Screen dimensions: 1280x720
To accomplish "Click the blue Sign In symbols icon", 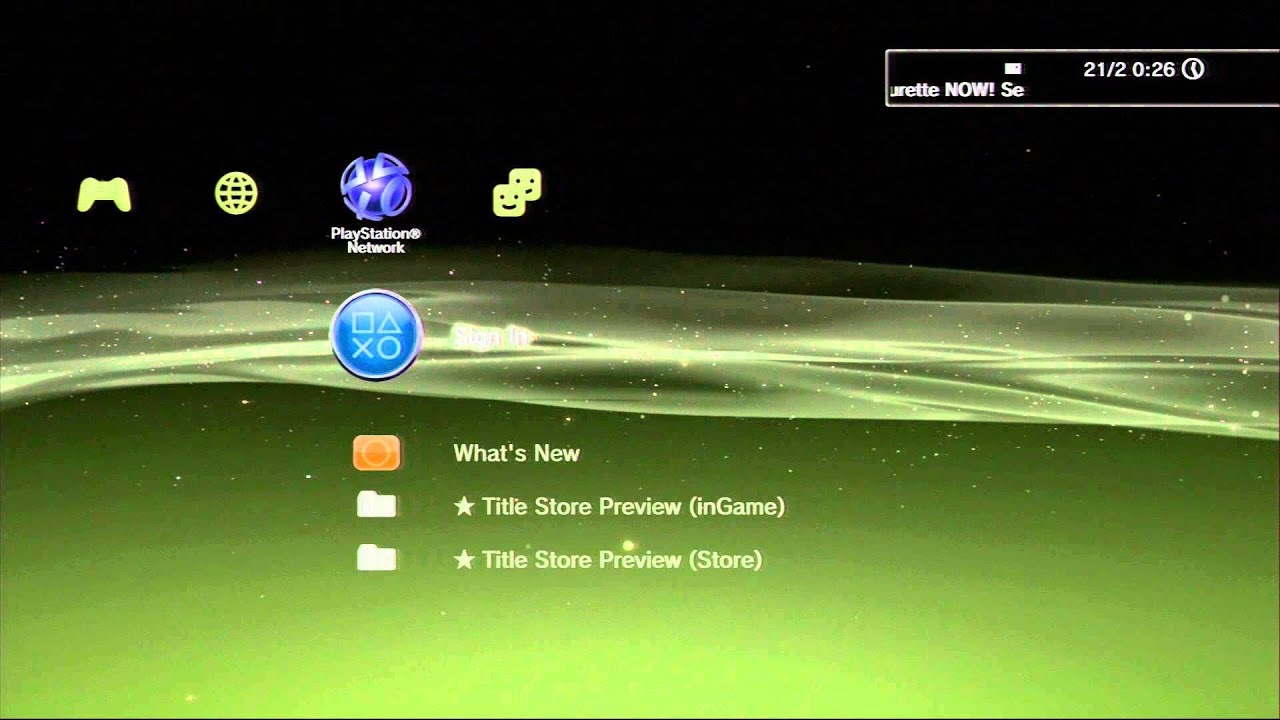I will pos(376,335).
